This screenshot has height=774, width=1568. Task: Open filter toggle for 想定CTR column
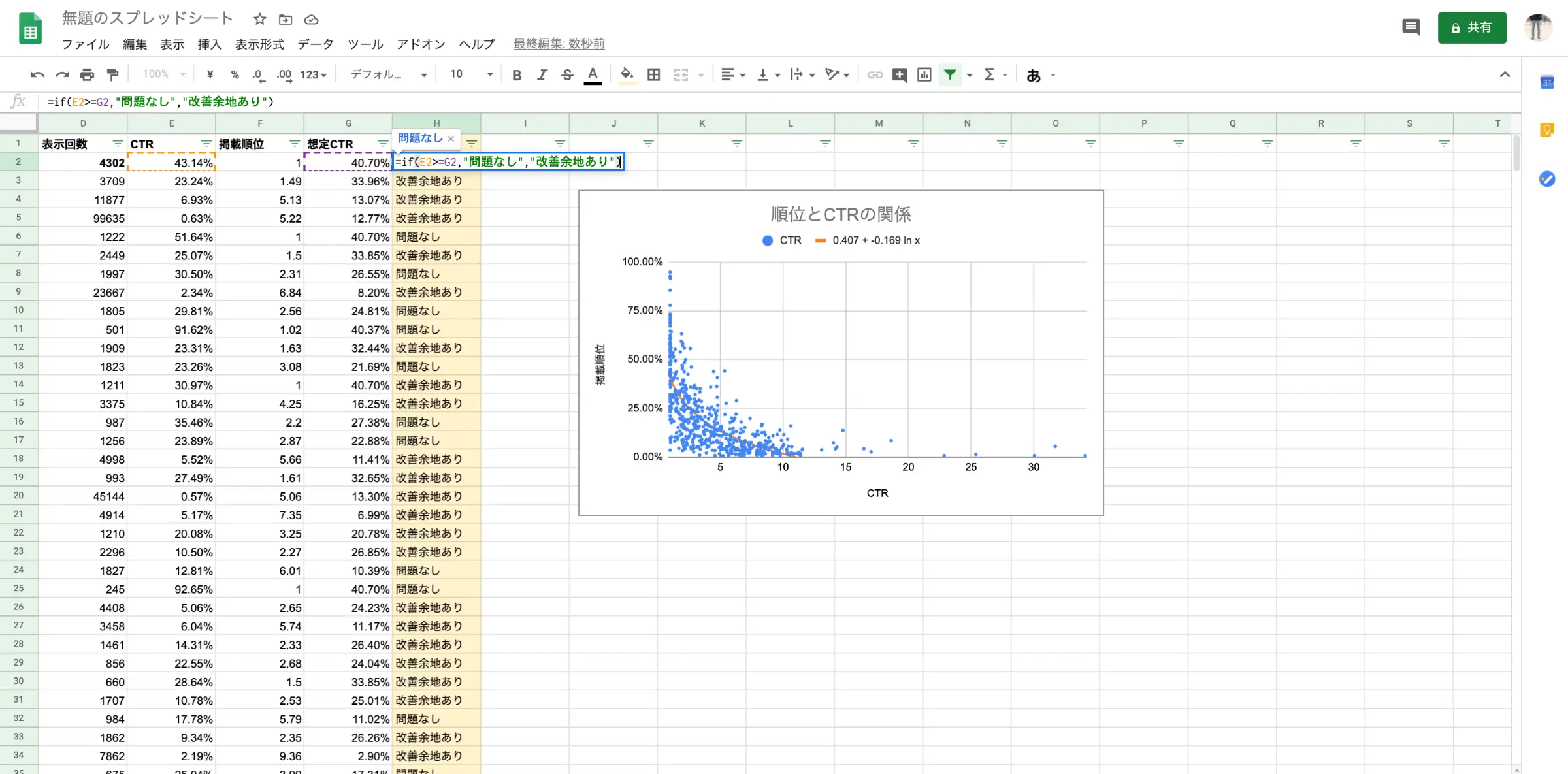[383, 144]
